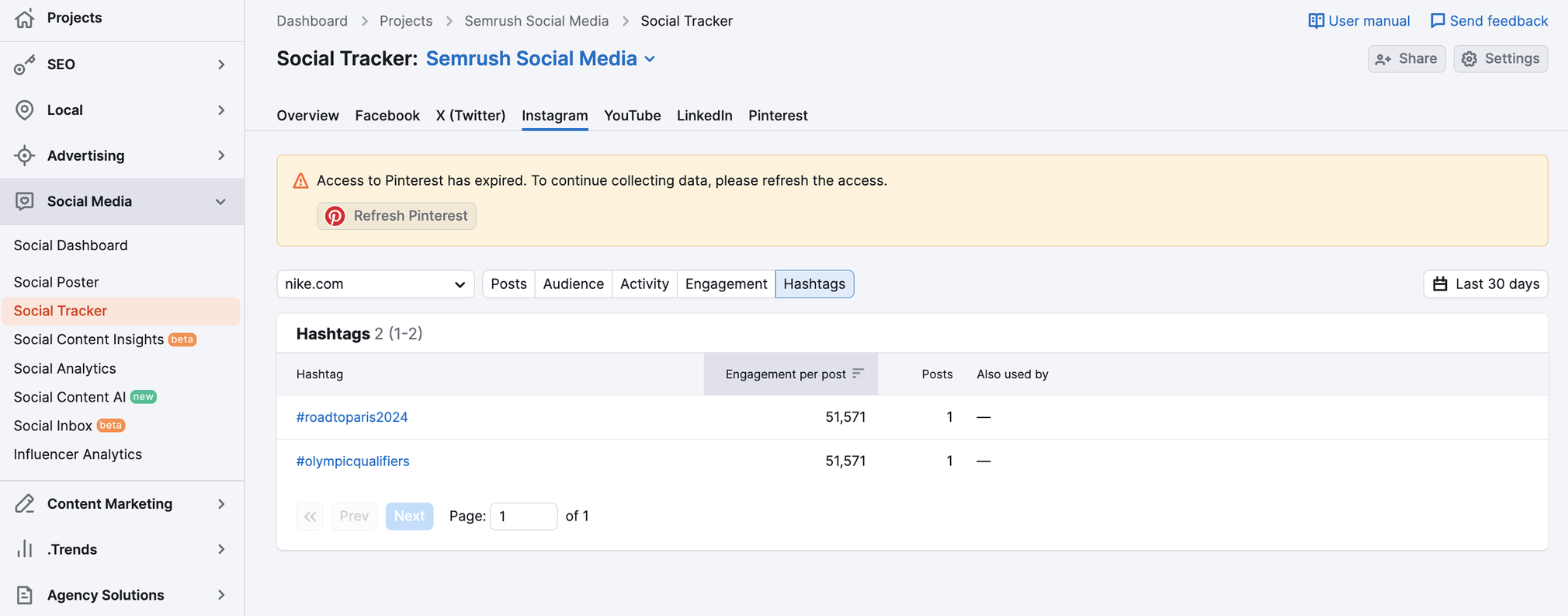The height and width of the screenshot is (616, 1568).
Task: Select the Engagement report toggle
Action: (727, 284)
